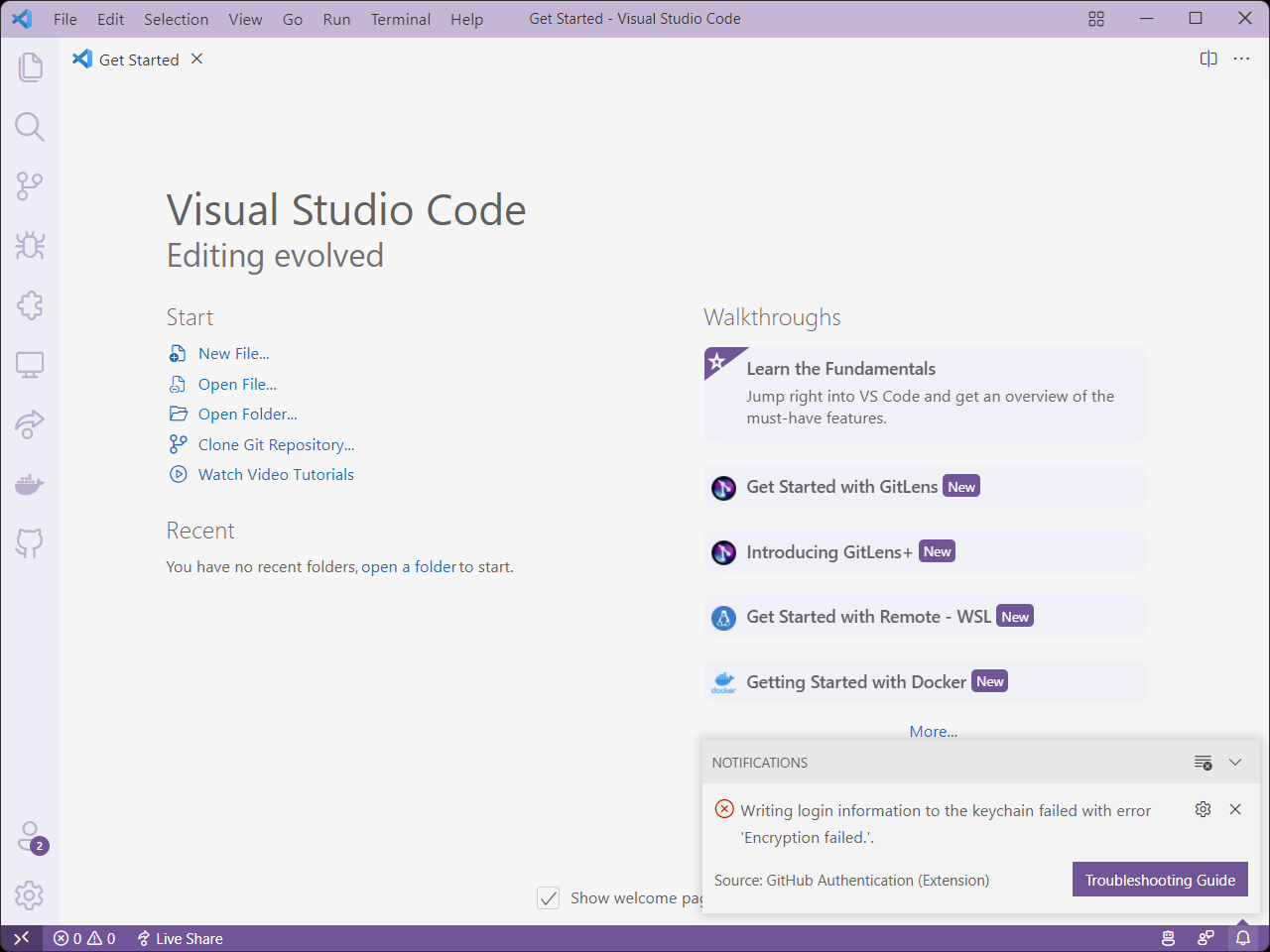1270x952 pixels.
Task: Open the Search view icon
Action: tap(30, 127)
